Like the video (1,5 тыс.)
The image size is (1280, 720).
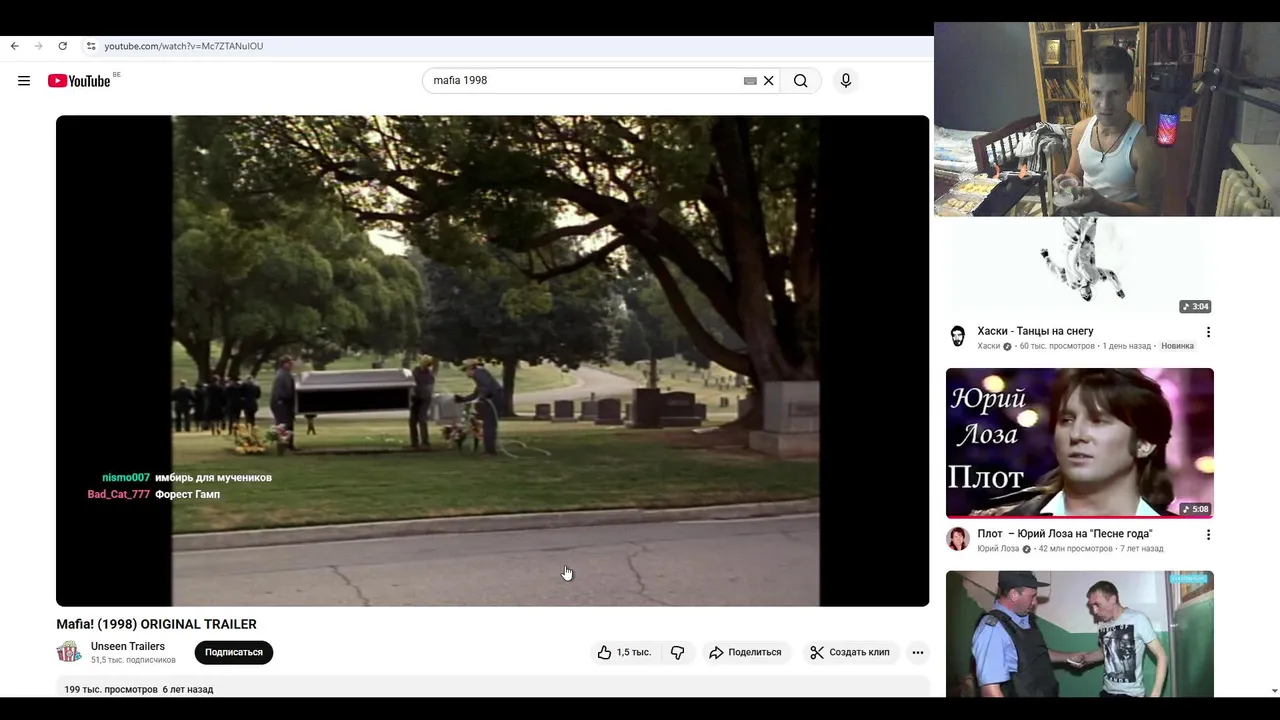[x=624, y=652]
